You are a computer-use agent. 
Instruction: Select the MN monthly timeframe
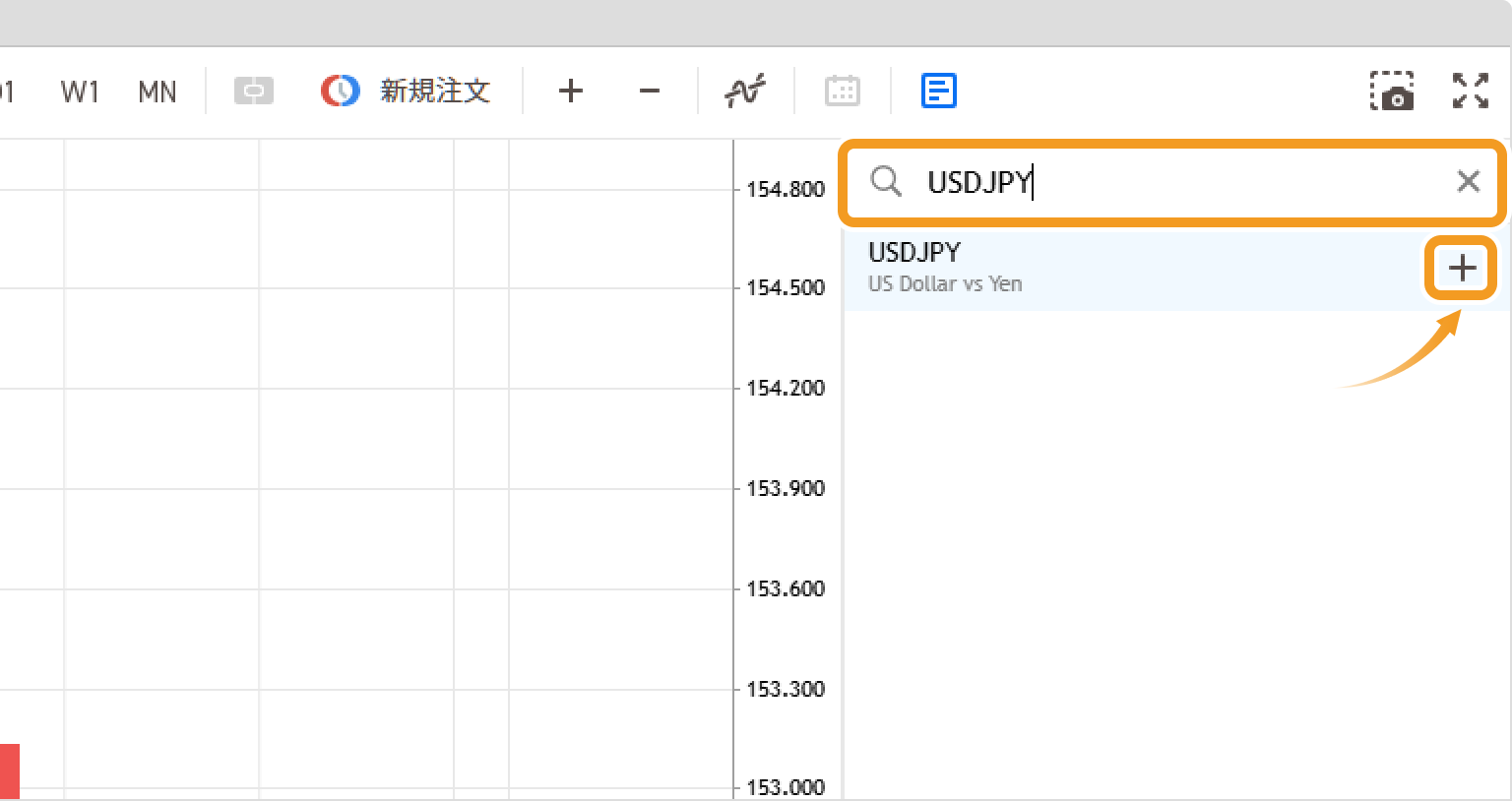pyautogui.click(x=157, y=92)
